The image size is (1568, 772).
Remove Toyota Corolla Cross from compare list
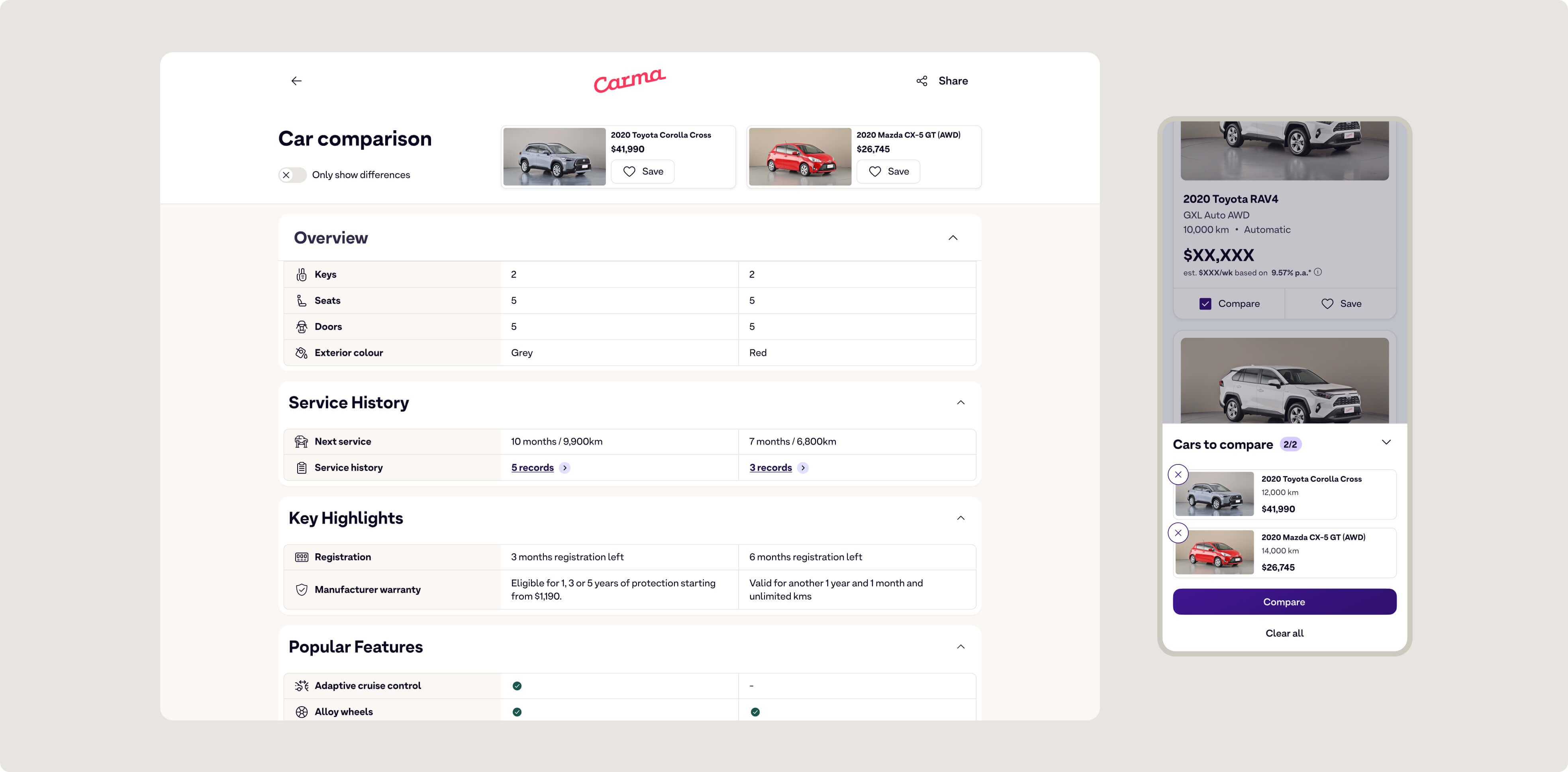coord(1178,474)
